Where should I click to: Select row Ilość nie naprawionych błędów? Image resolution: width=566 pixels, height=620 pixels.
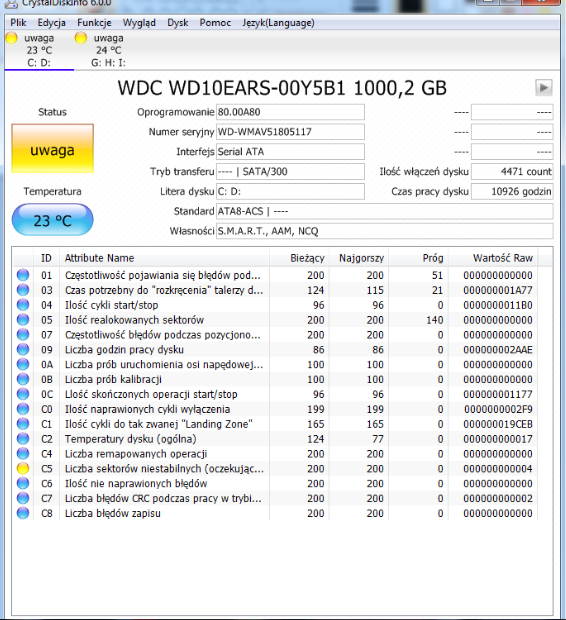(x=275, y=484)
